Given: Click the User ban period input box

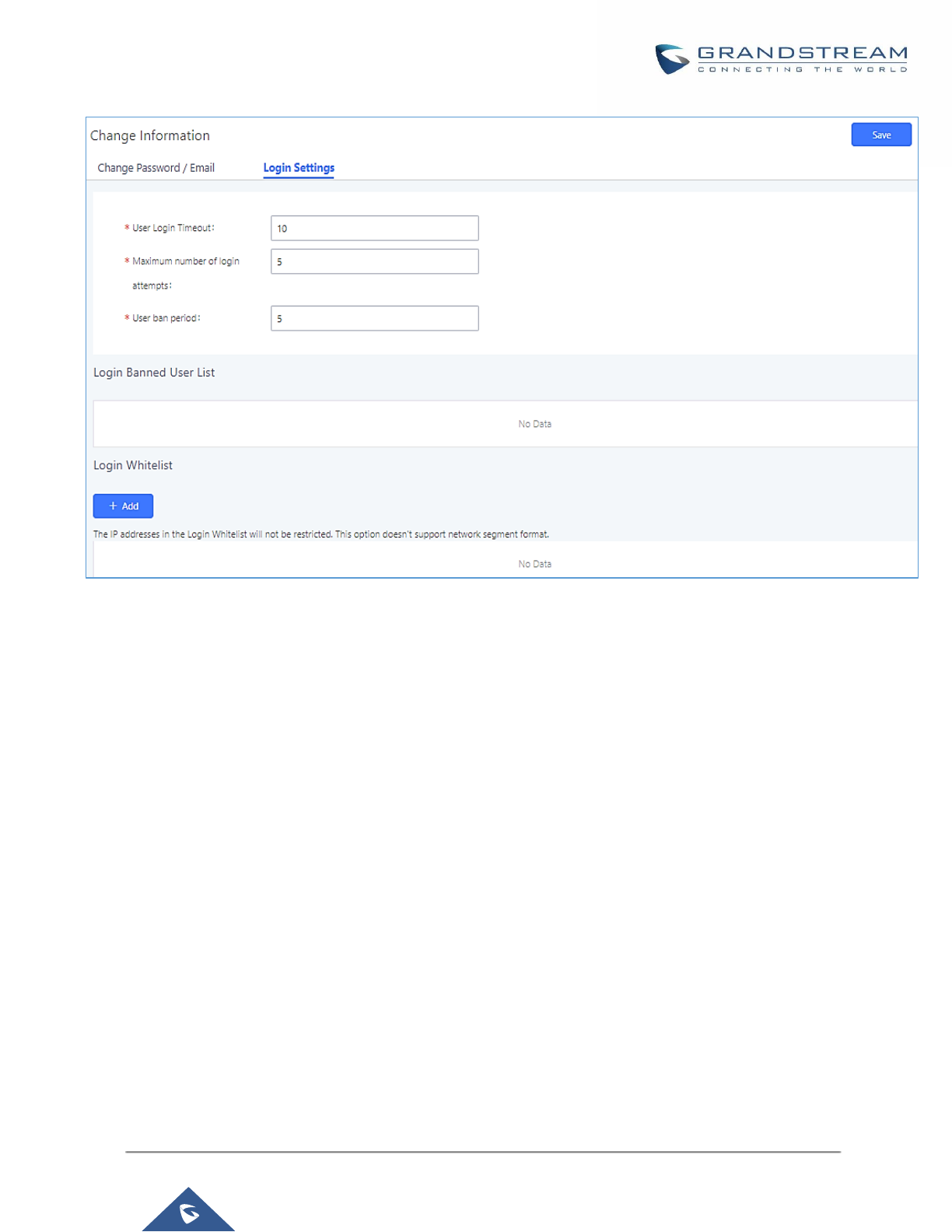Looking at the screenshot, I should click(x=374, y=318).
